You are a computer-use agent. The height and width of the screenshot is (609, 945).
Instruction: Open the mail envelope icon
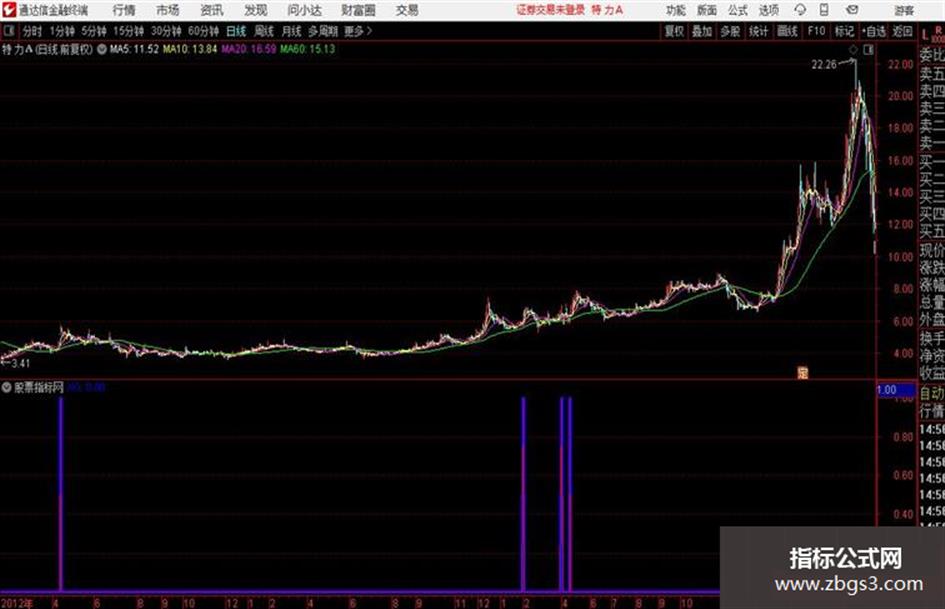[x=852, y=10]
